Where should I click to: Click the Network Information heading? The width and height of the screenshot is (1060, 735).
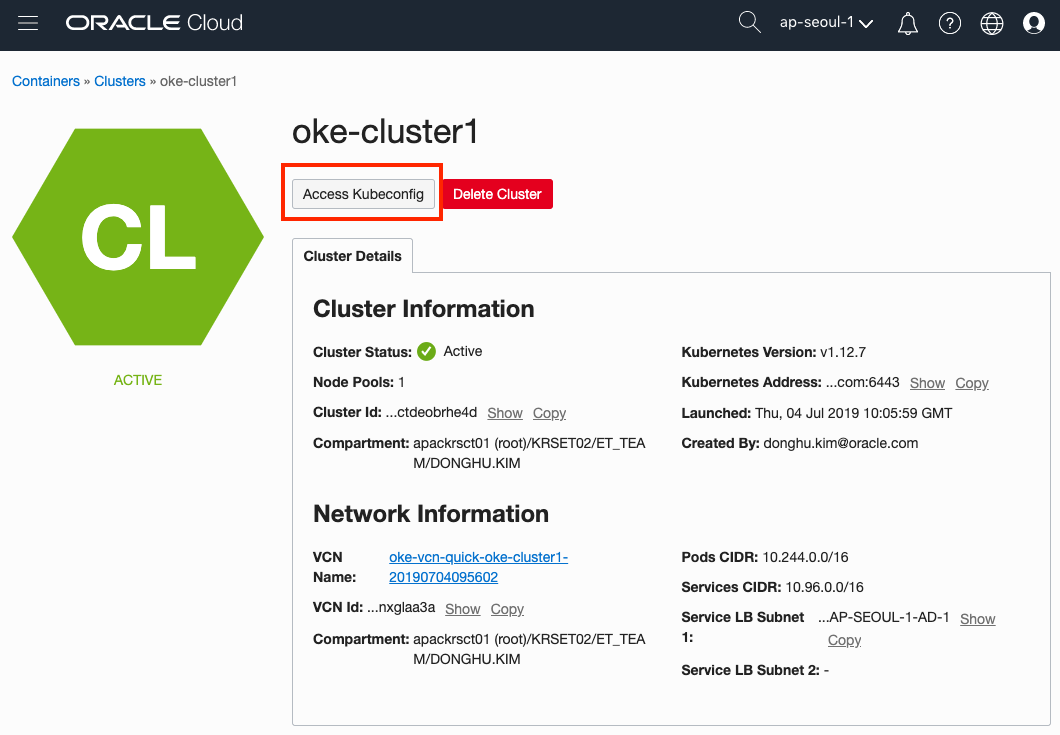[431, 514]
